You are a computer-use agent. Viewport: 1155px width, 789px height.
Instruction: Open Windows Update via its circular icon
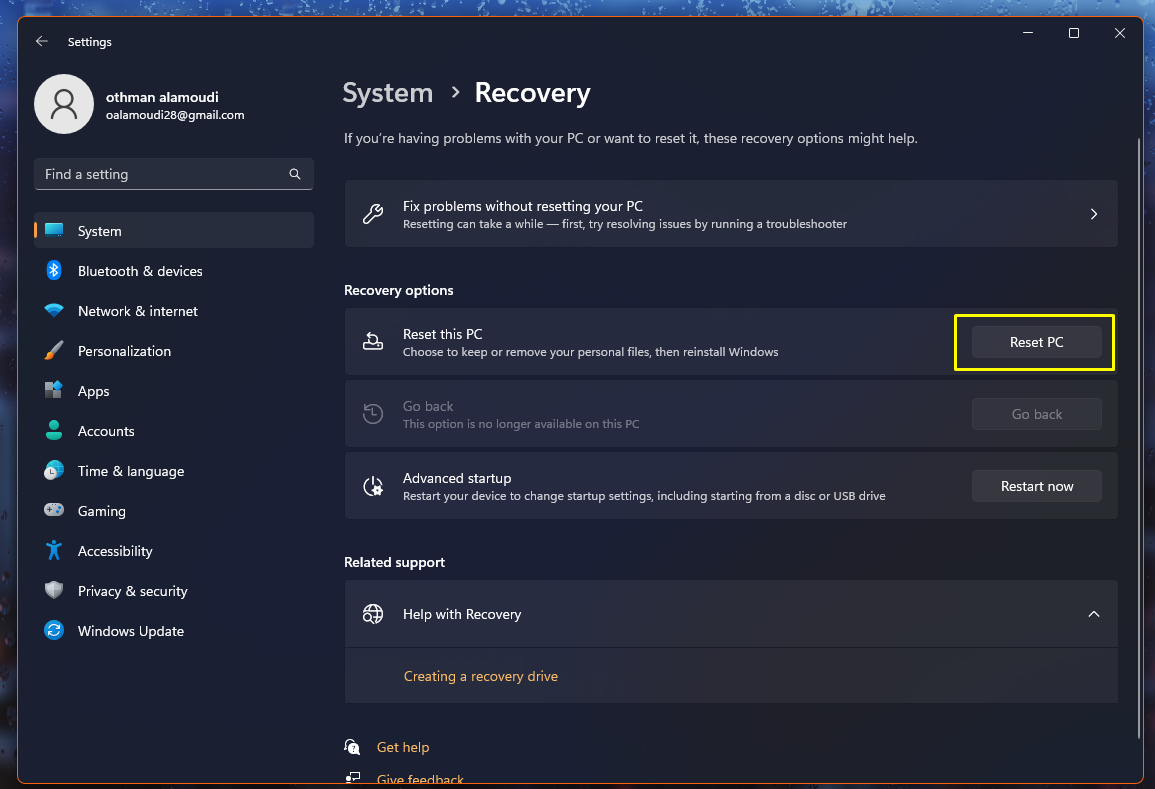(53, 630)
